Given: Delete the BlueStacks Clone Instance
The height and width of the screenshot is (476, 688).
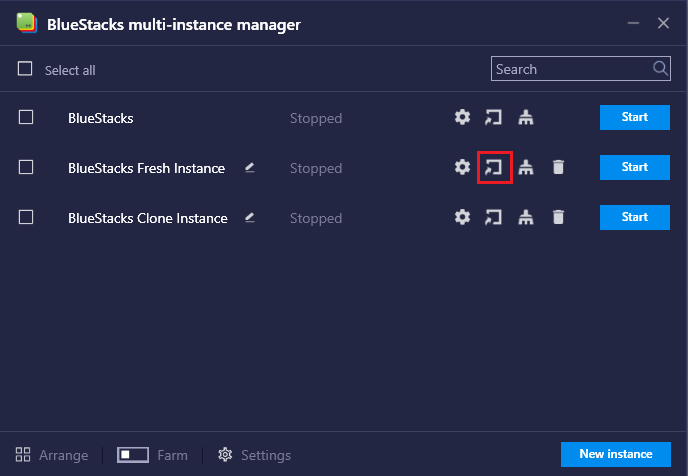Looking at the screenshot, I should coord(558,217).
